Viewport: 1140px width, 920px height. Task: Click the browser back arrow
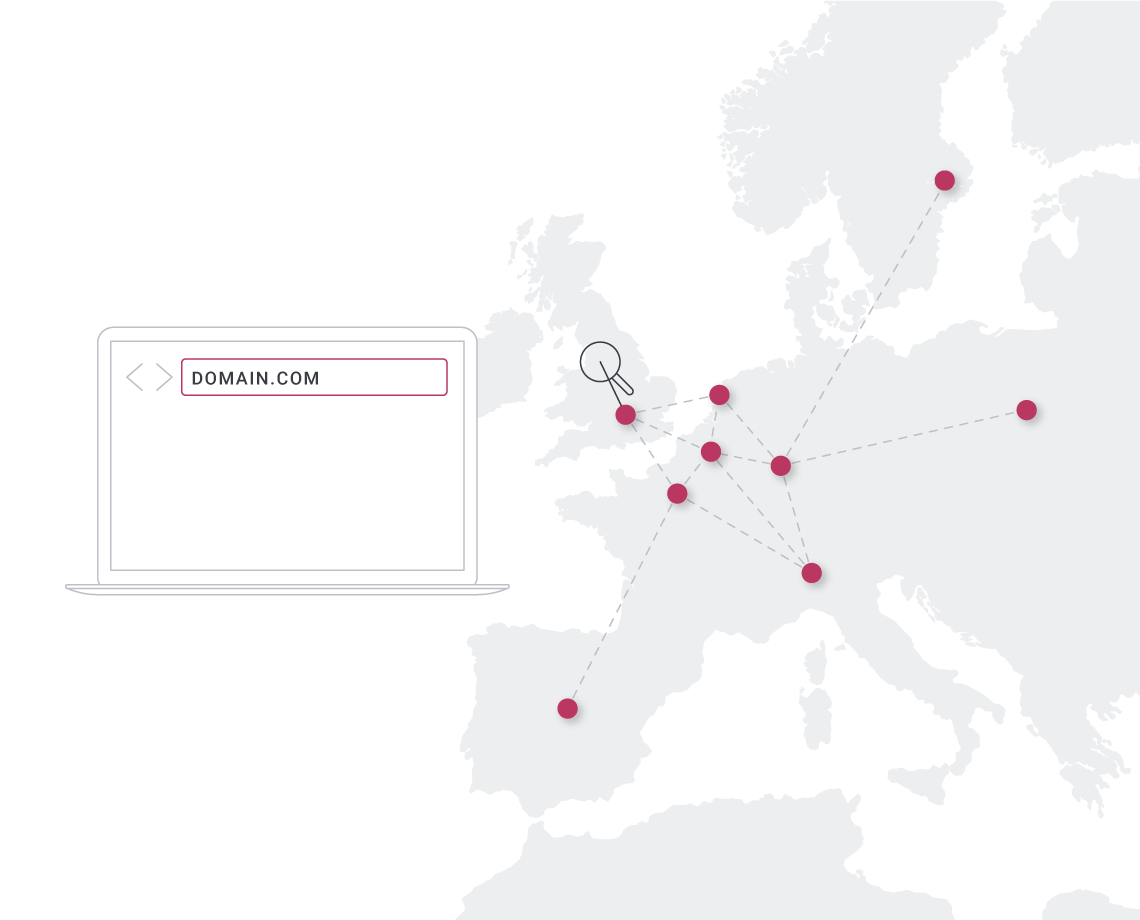(x=134, y=377)
